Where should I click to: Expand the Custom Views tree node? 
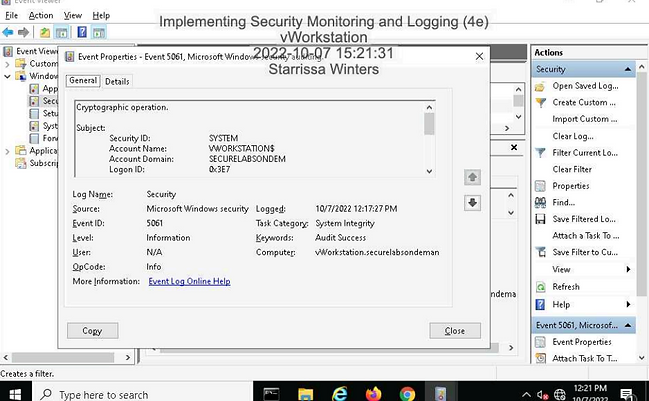(x=7, y=64)
